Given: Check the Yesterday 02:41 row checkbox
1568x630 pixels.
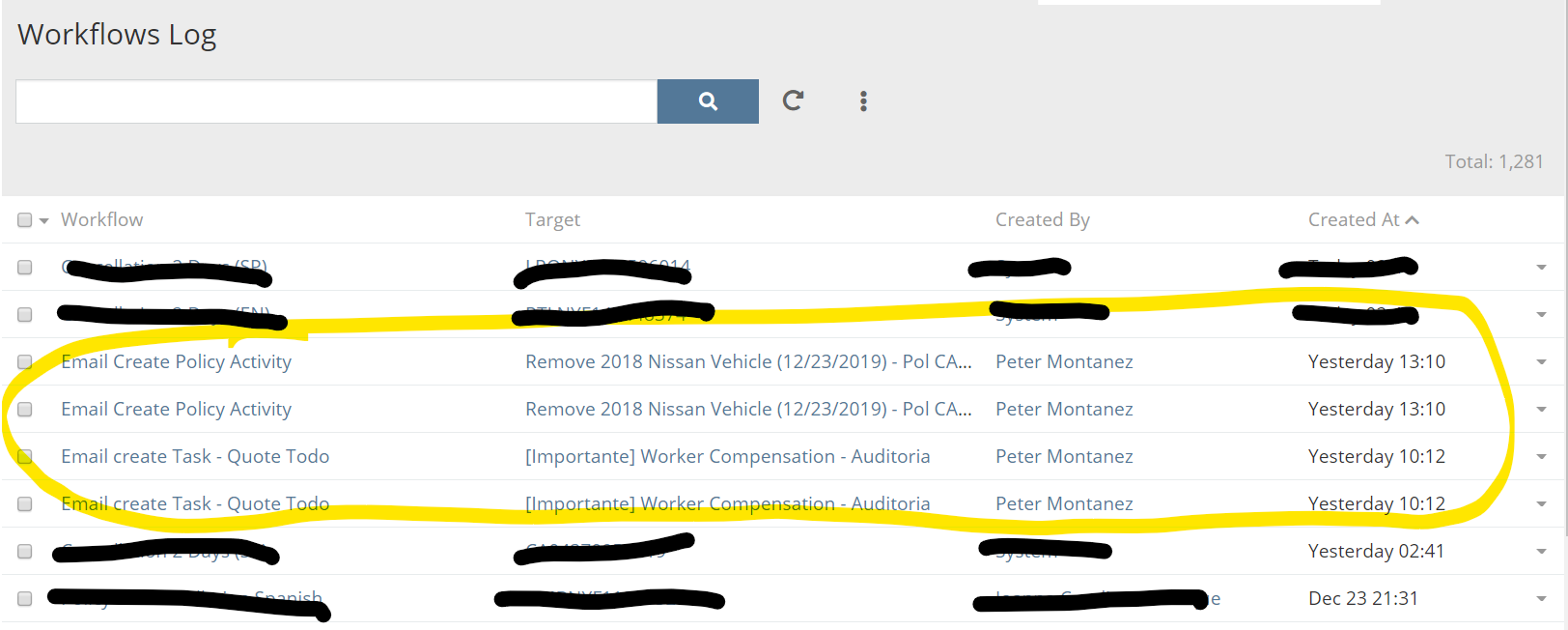Looking at the screenshot, I should [x=25, y=552].
